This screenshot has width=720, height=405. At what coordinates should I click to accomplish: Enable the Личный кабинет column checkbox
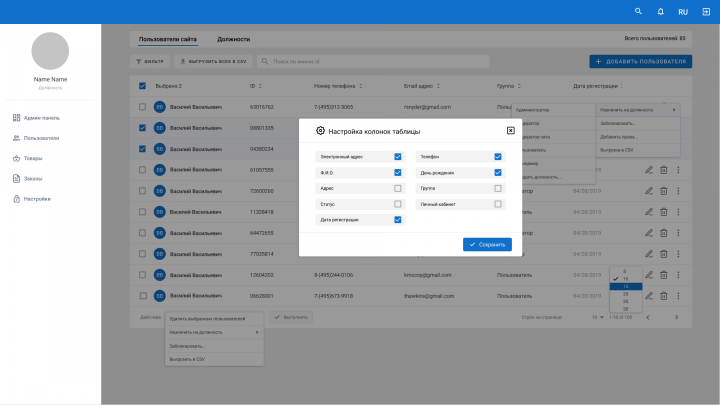point(498,204)
